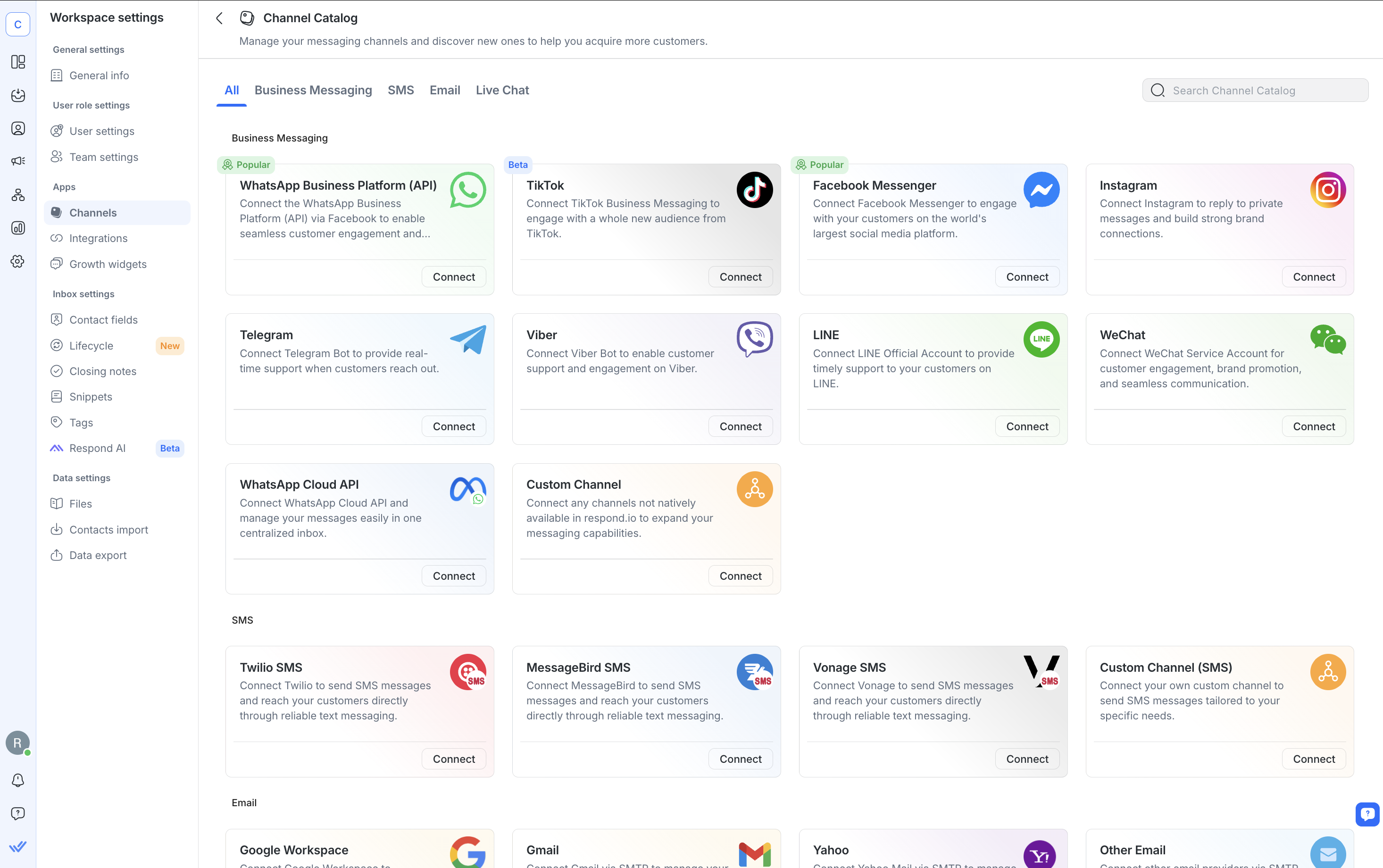The height and width of the screenshot is (868, 1383).
Task: Connect the Viber channel
Action: tap(740, 426)
